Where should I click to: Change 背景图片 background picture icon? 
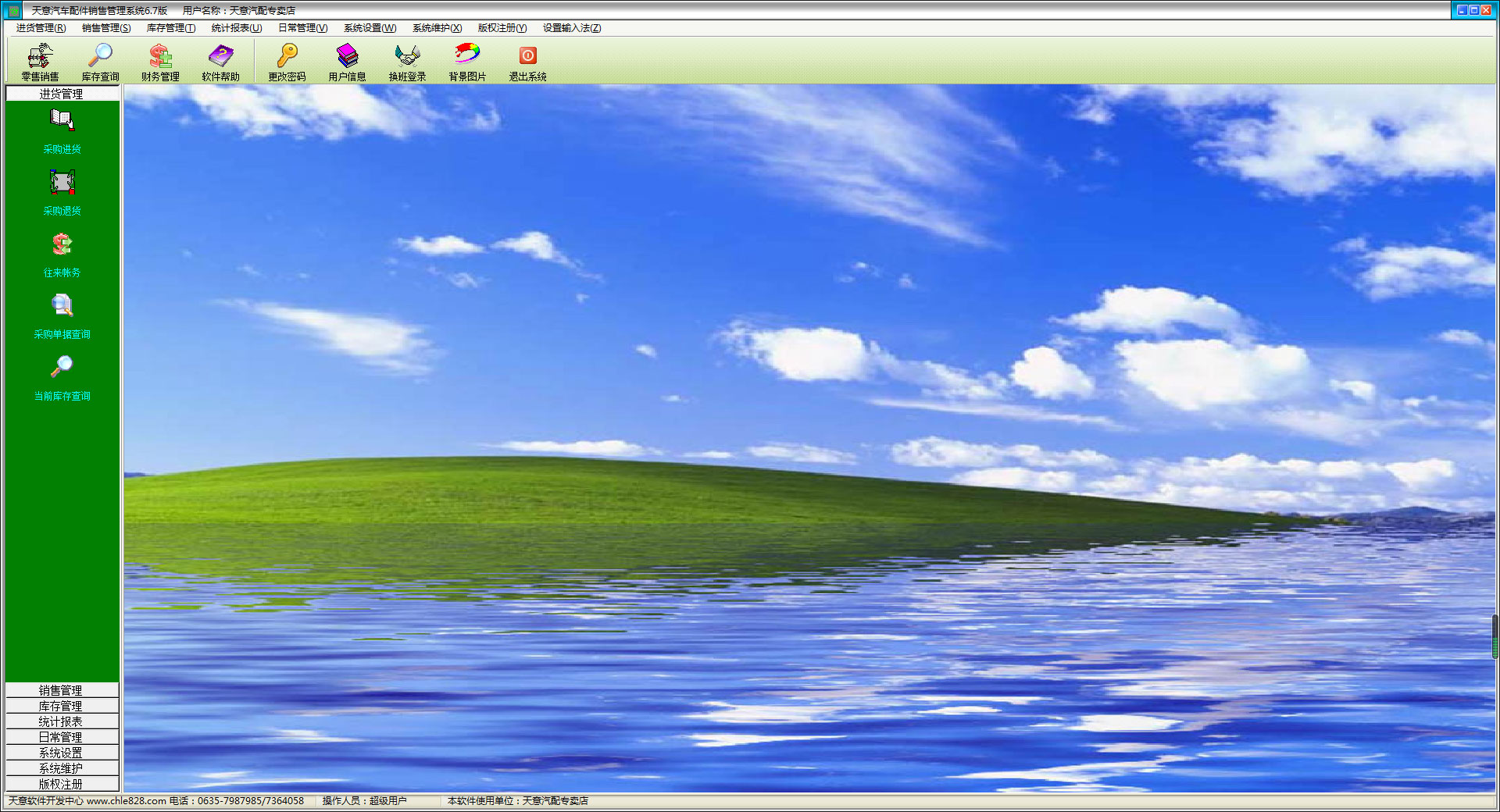(467, 62)
